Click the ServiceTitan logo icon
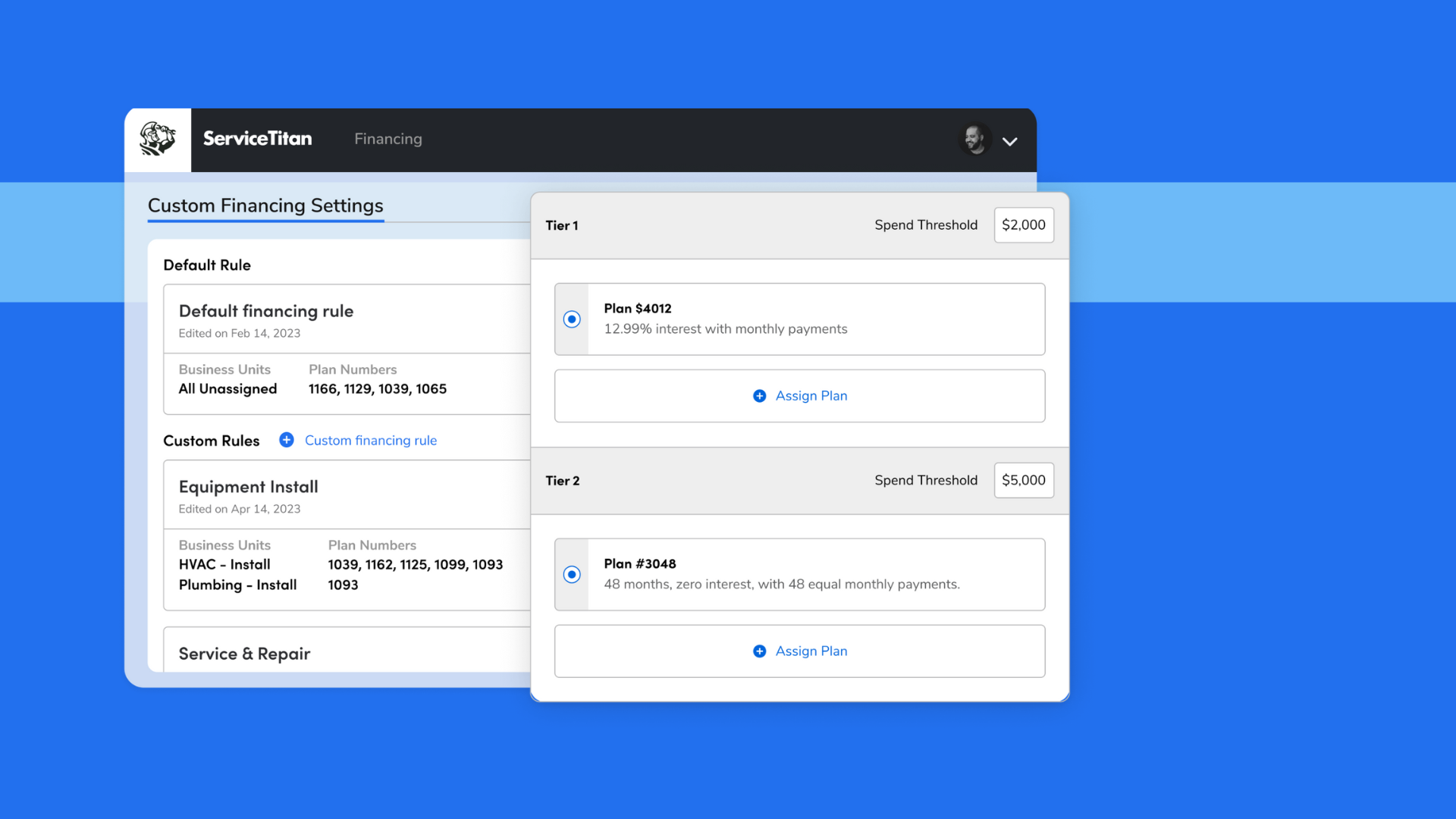The image size is (1456, 819). [158, 140]
